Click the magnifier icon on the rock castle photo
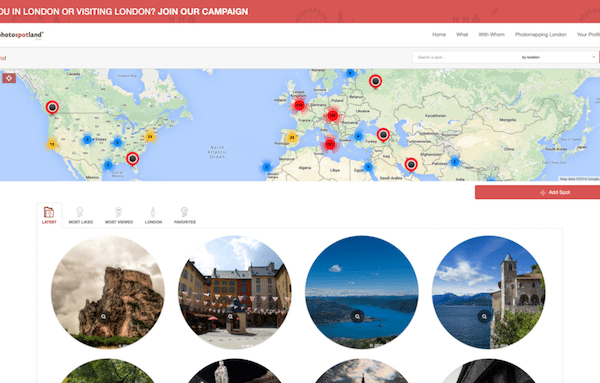The width and height of the screenshot is (600, 383). point(103,317)
